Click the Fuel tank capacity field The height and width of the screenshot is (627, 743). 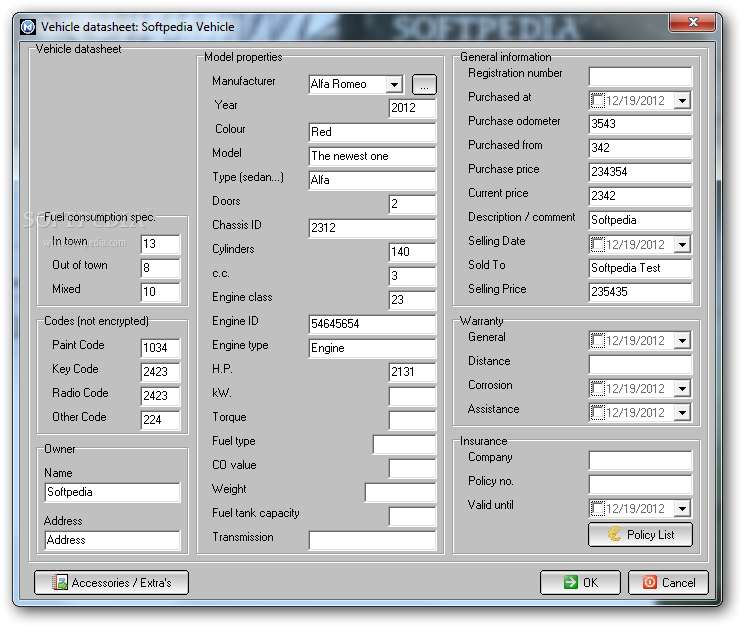[x=412, y=516]
